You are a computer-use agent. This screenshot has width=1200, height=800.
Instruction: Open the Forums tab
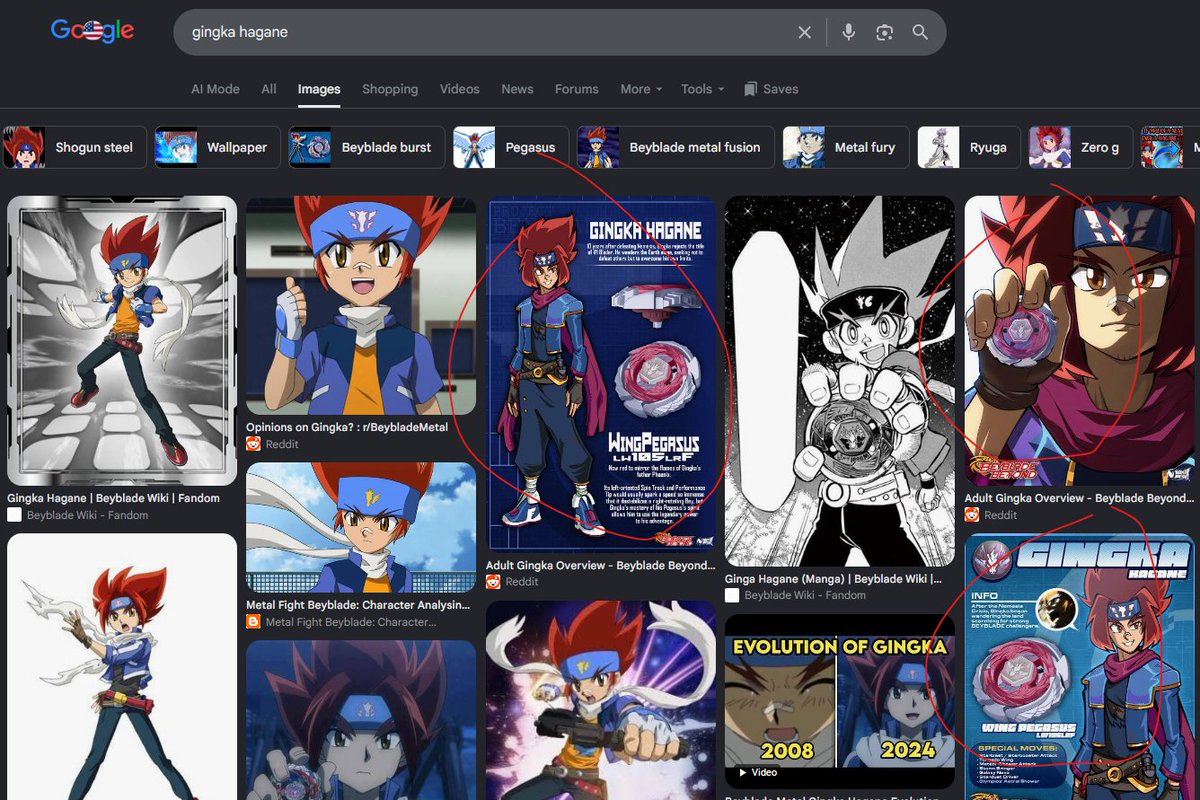coord(577,89)
